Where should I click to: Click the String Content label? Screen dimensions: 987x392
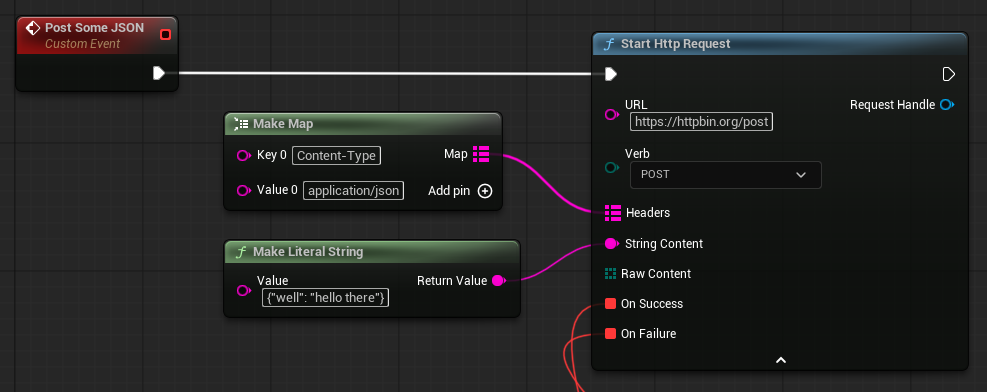click(x=664, y=244)
